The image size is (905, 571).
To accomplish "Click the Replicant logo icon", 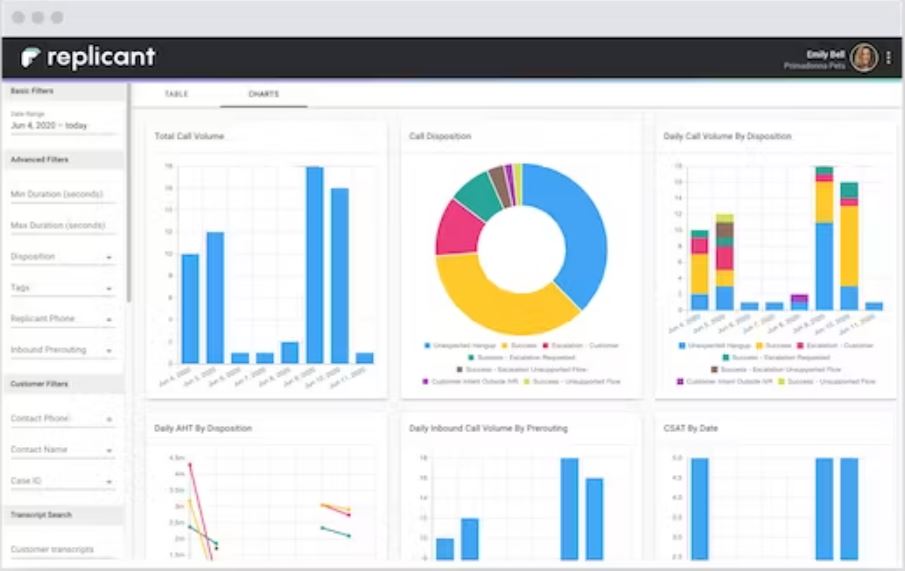I will coord(30,57).
